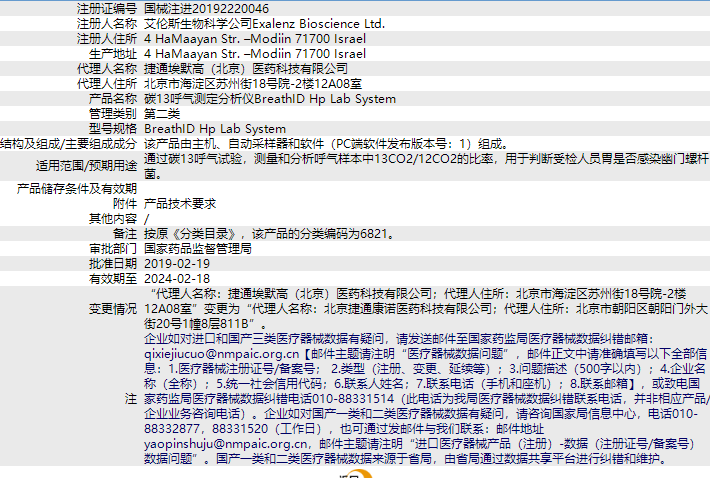The width and height of the screenshot is (710, 478).
Task: Click the 注册人住所 address value
Action: pyautogui.click(x=255, y=38)
